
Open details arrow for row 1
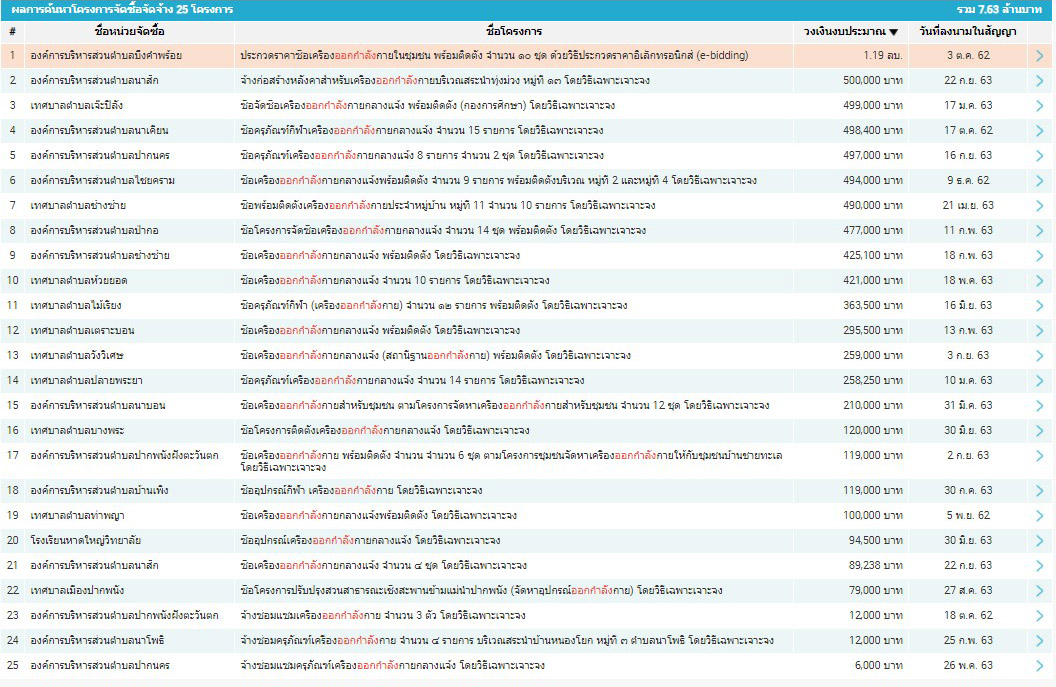[1040, 56]
